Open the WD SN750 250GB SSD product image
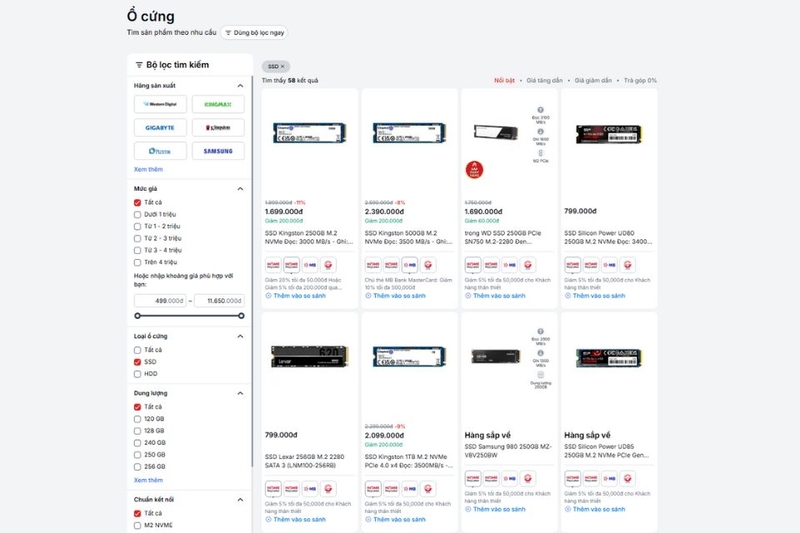This screenshot has width=800, height=533. pos(495,132)
